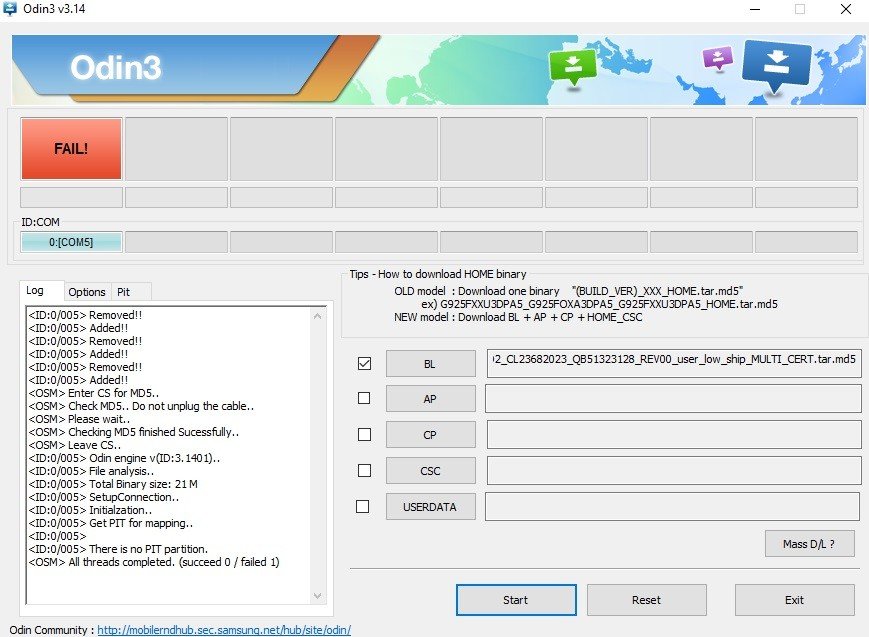The width and height of the screenshot is (869, 637).
Task: Click the Mass D/L ? button
Action: 809,544
